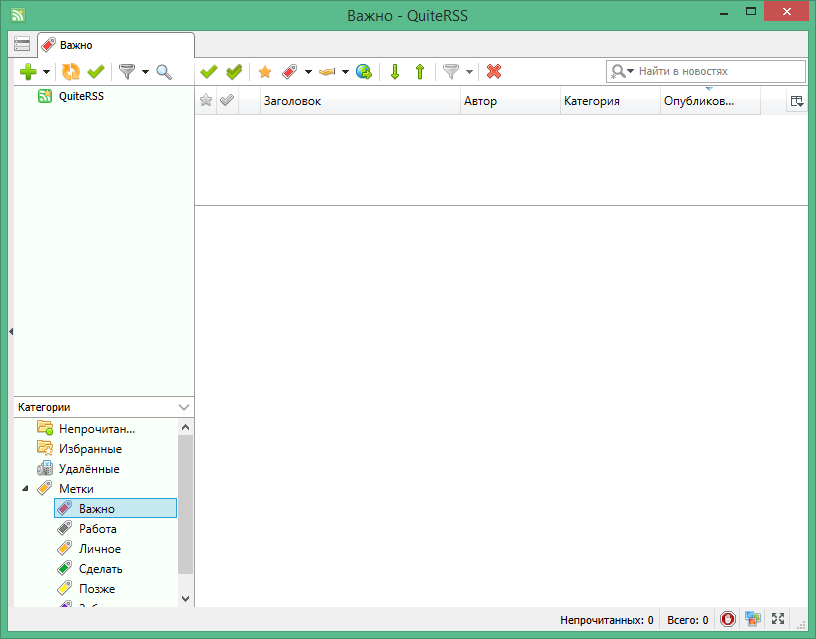The width and height of the screenshot is (816, 639).
Task: Update all feeds with the orange refresh icon
Action: click(71, 72)
